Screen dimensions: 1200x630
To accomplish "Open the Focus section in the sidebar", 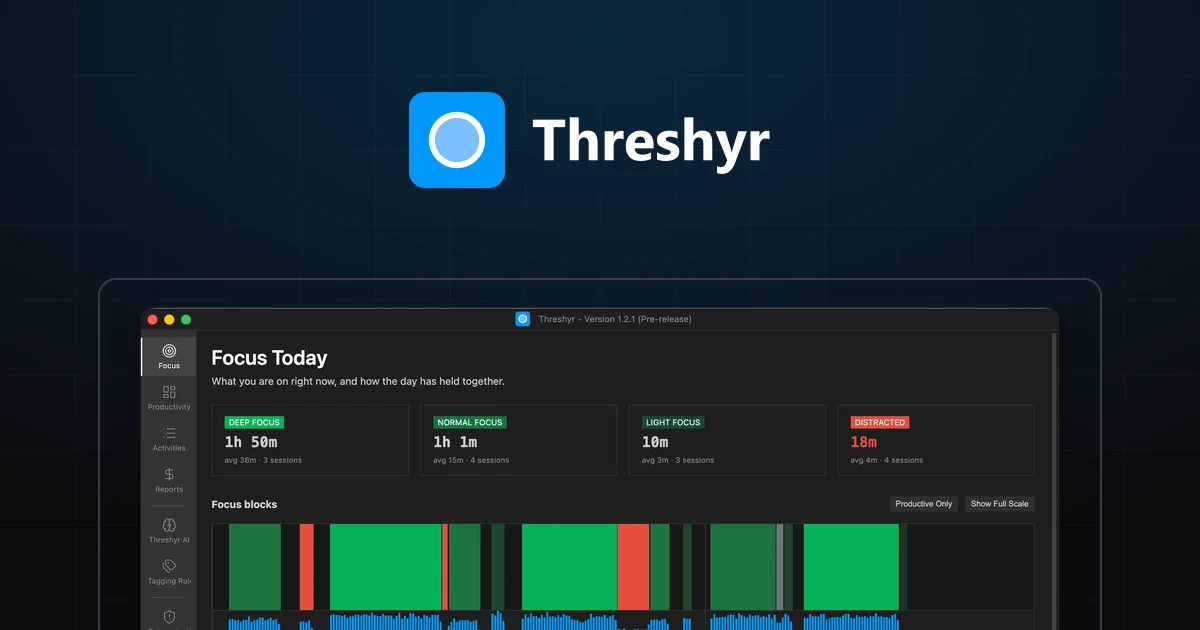I will click(169, 357).
